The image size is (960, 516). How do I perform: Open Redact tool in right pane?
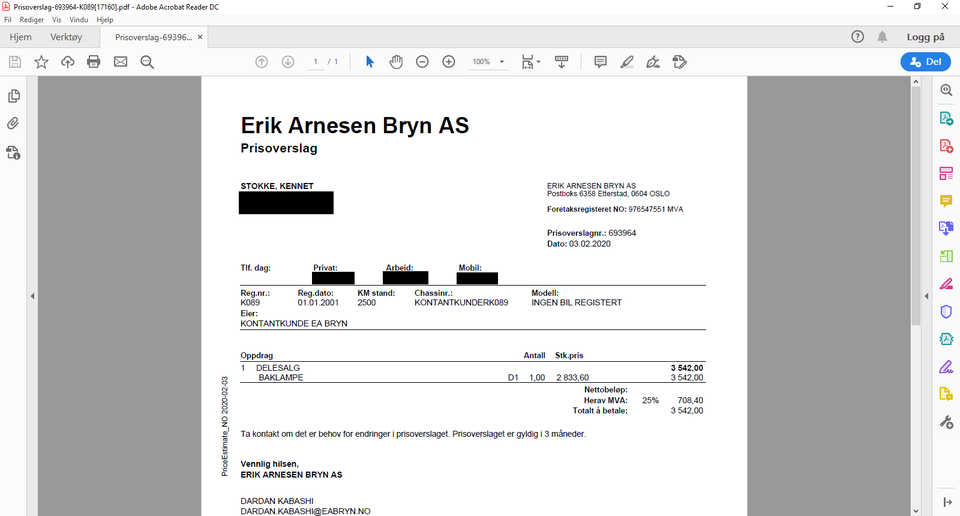click(x=947, y=284)
